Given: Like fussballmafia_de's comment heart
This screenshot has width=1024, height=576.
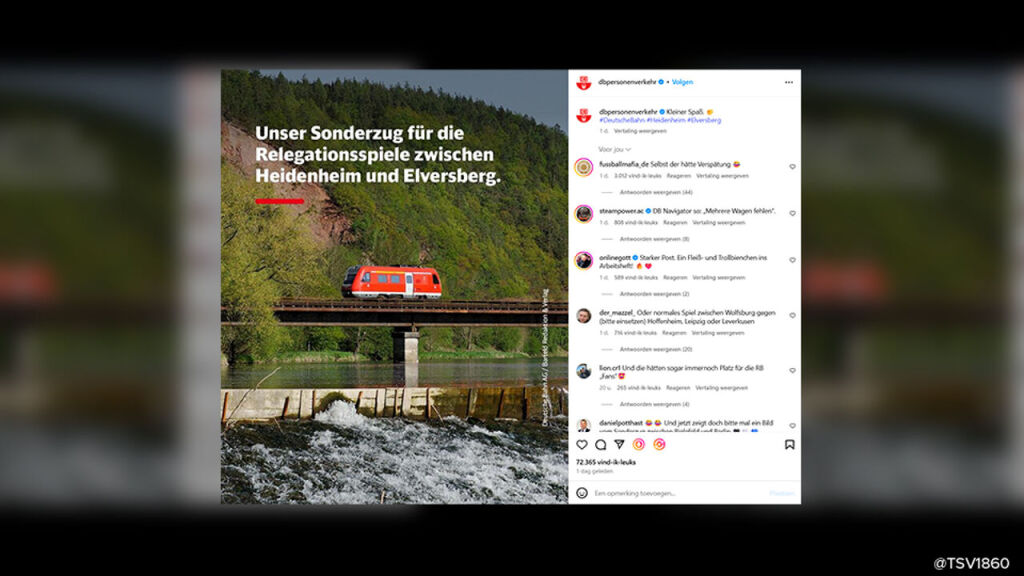Looking at the screenshot, I should pos(792,167).
